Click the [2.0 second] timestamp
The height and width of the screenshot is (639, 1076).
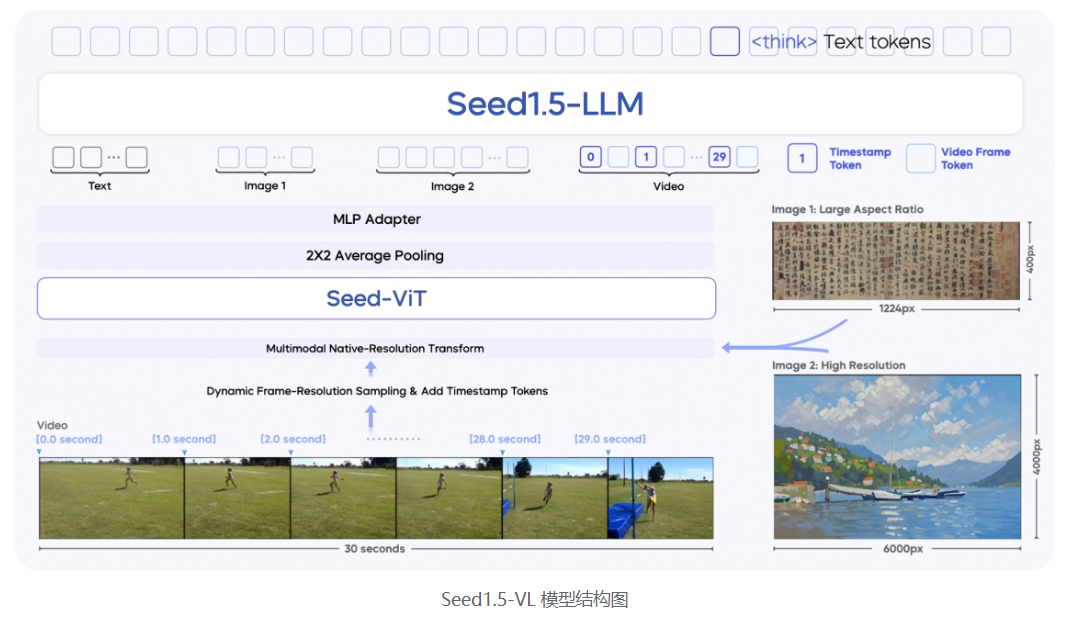tap(293, 439)
